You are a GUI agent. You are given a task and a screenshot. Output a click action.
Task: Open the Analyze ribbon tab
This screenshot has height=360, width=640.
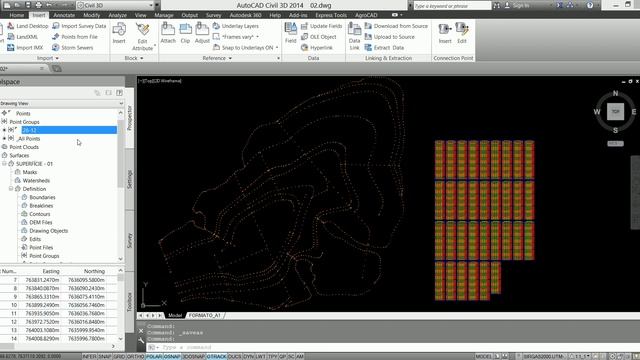click(x=118, y=15)
